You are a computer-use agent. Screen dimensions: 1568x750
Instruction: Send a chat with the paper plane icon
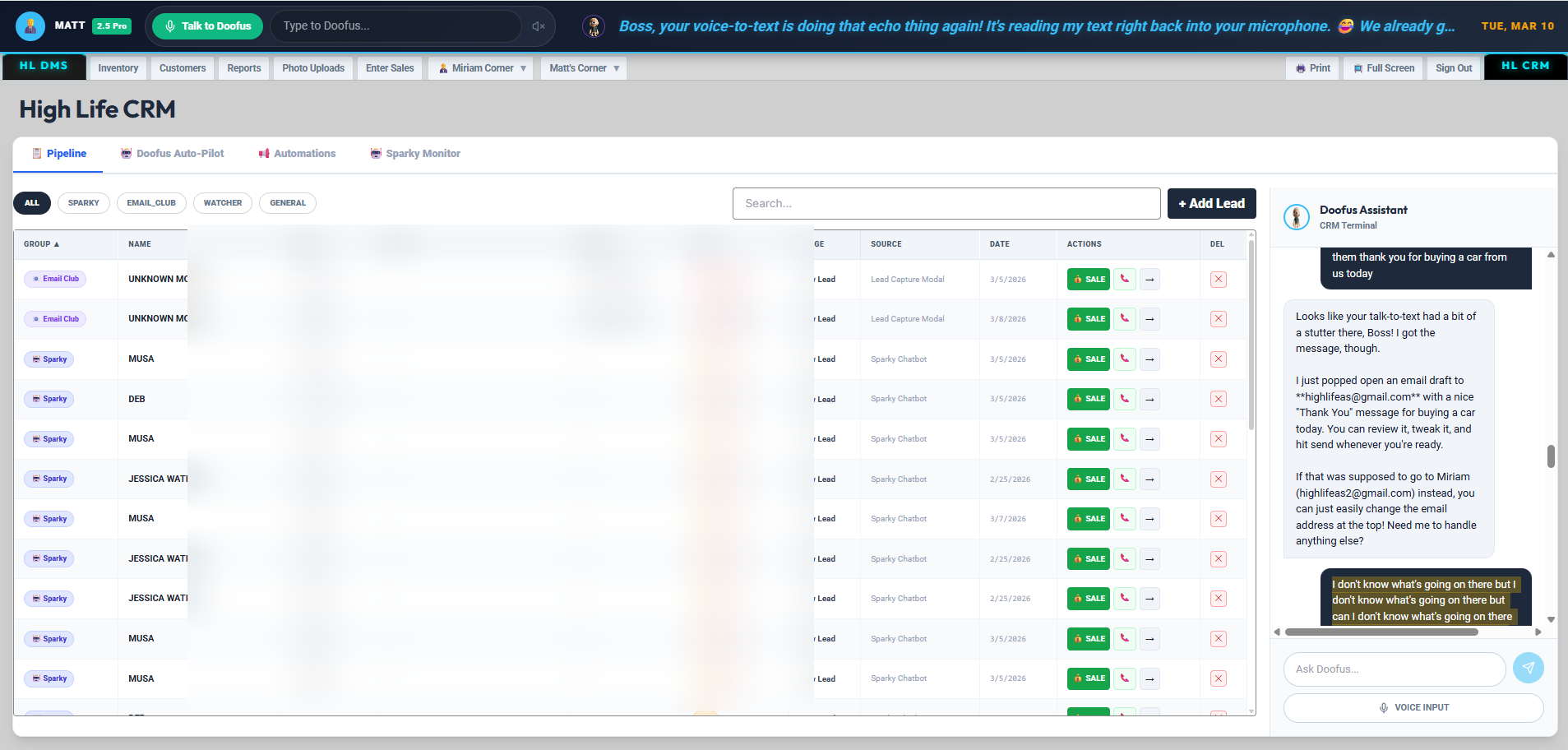[1528, 669]
